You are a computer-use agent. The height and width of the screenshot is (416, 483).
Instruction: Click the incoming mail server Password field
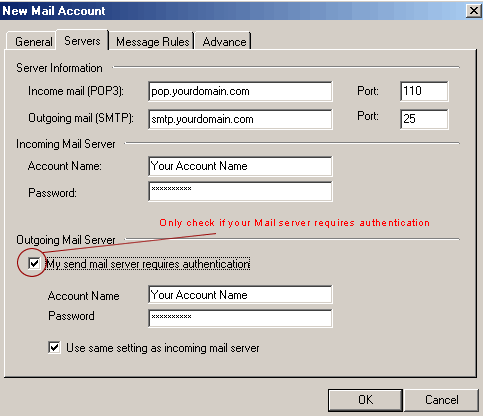point(240,191)
